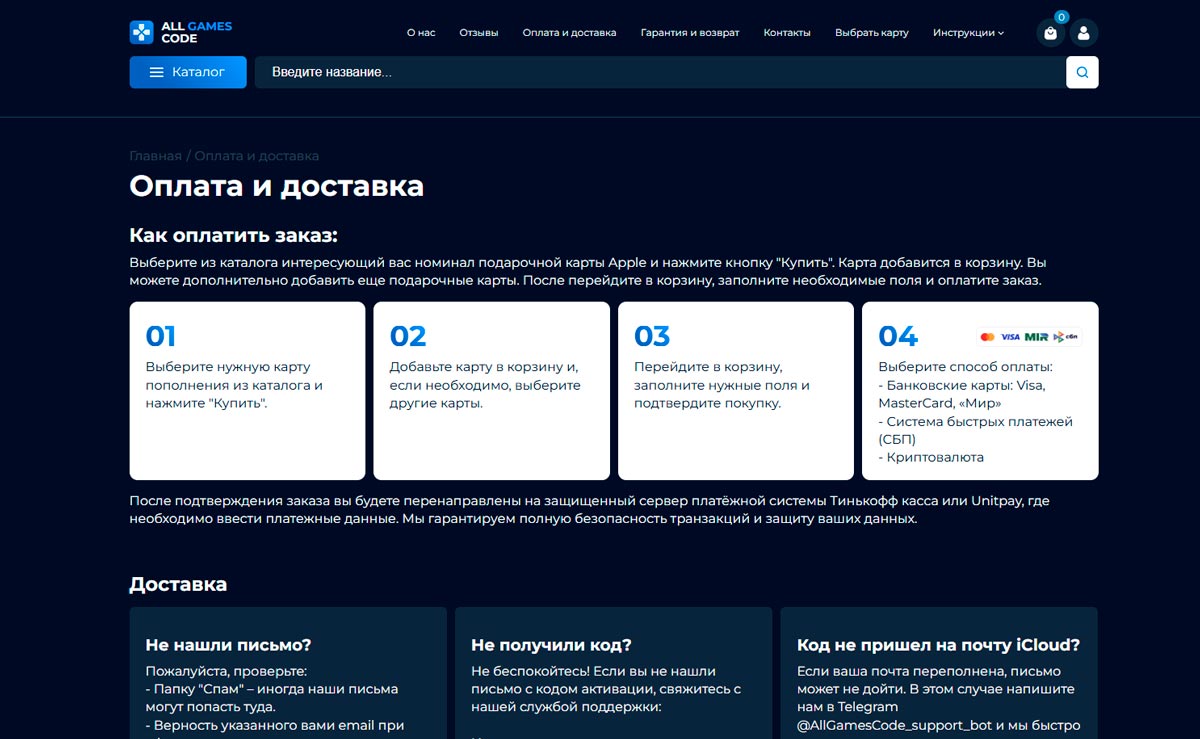Select Оплата и доставка in the top menu

pyautogui.click(x=569, y=33)
